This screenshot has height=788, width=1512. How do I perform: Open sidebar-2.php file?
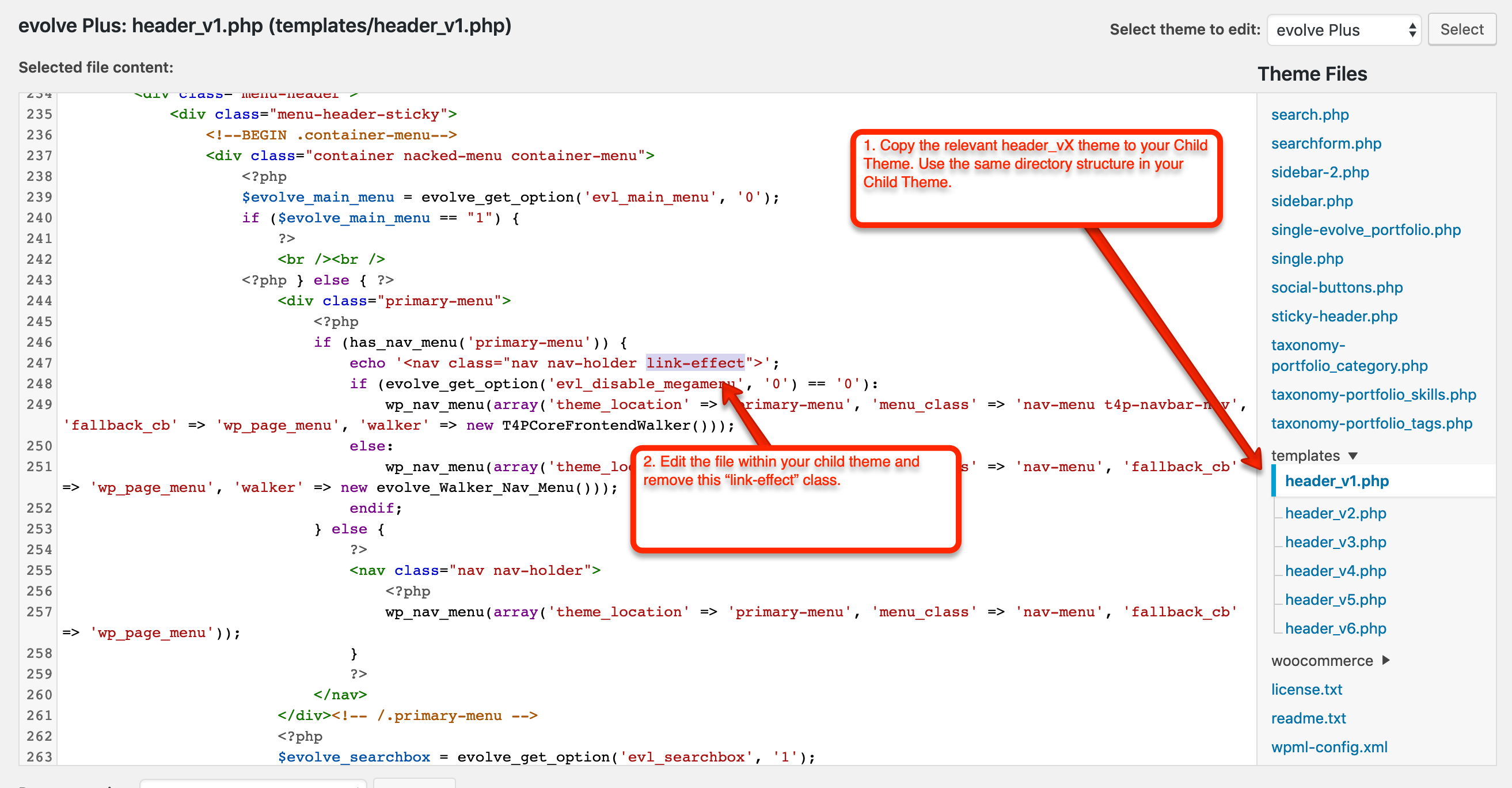pos(1319,172)
